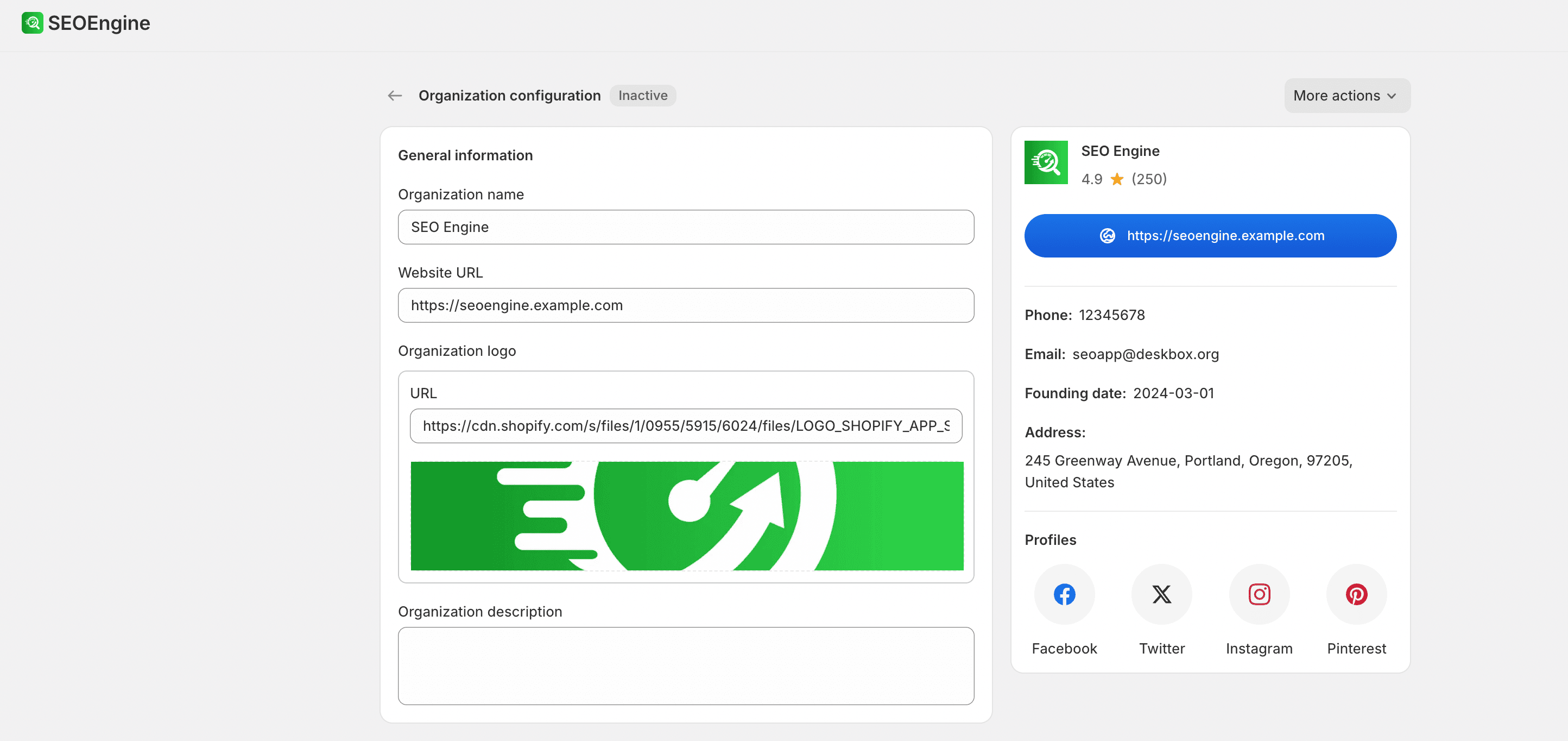
Task: Click the SEOEngine header brand text
Action: coord(99,23)
